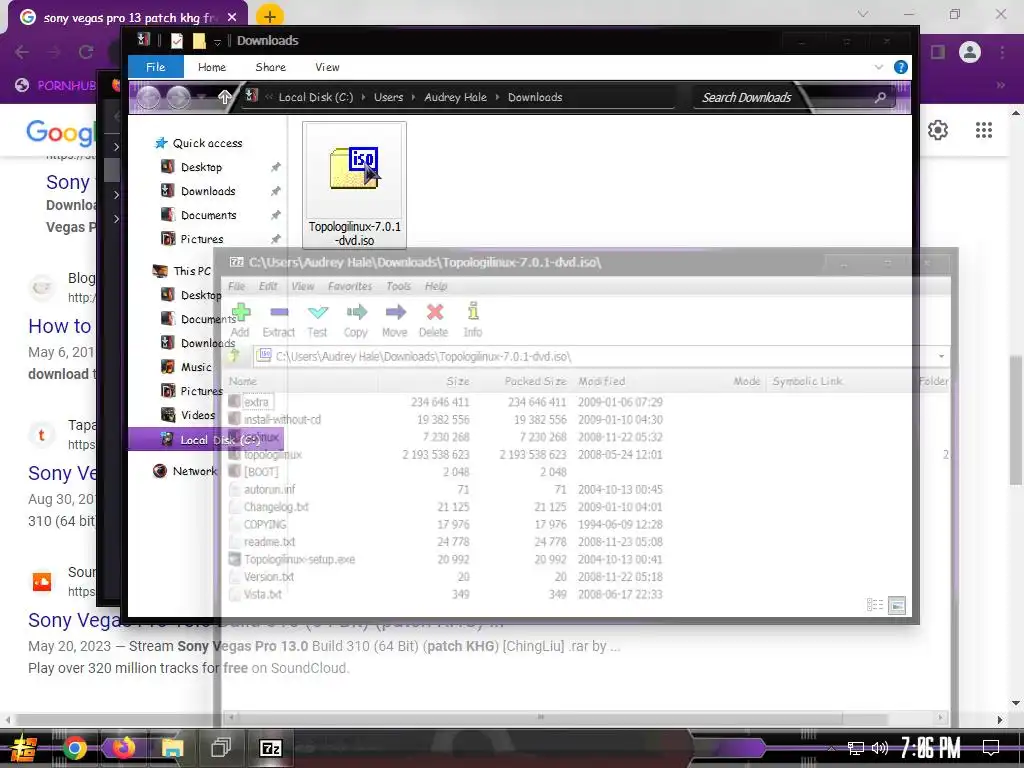Open a new Chrome tab with plus
The height and width of the screenshot is (768, 1024).
[x=270, y=16]
